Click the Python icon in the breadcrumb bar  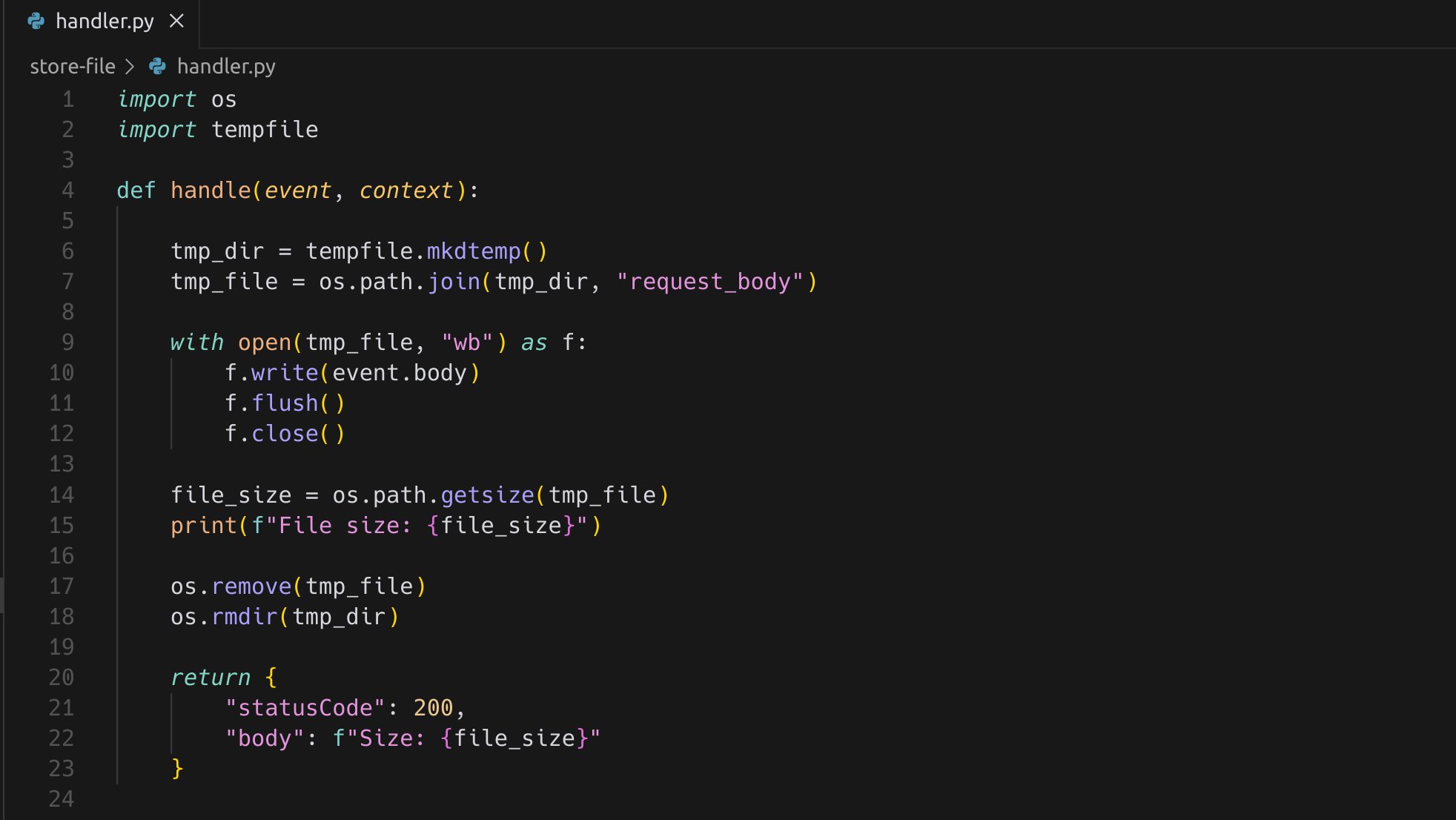[x=156, y=66]
